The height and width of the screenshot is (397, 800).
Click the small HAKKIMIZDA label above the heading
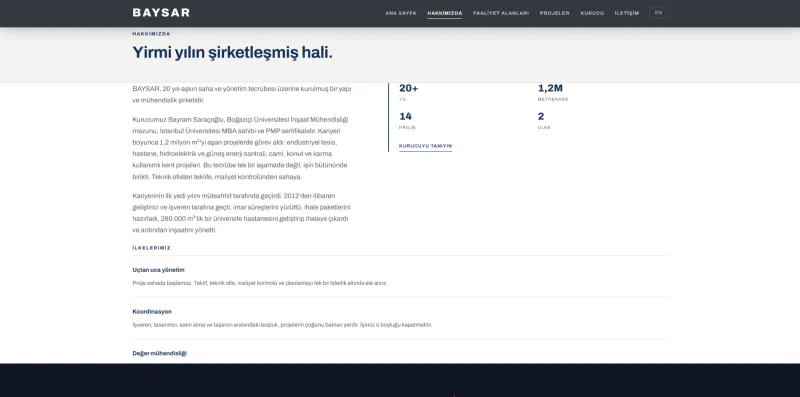pyautogui.click(x=151, y=34)
